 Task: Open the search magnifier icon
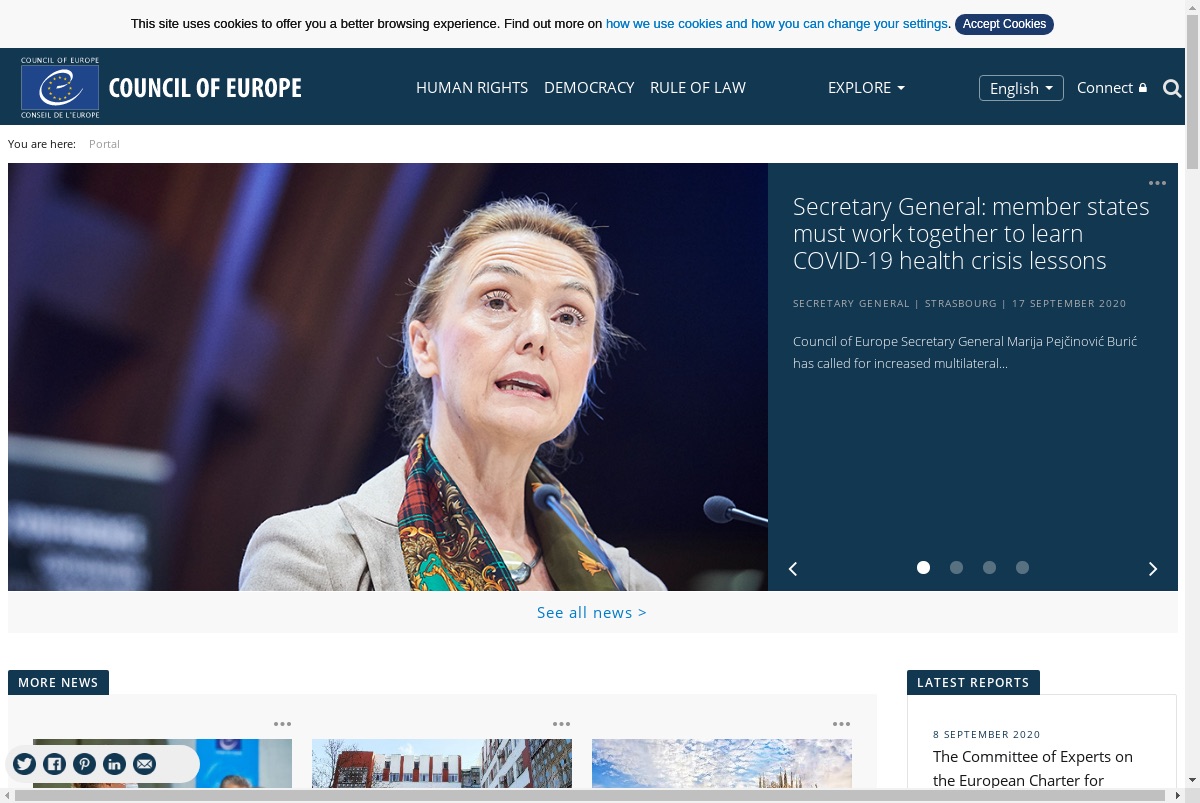click(x=1172, y=88)
